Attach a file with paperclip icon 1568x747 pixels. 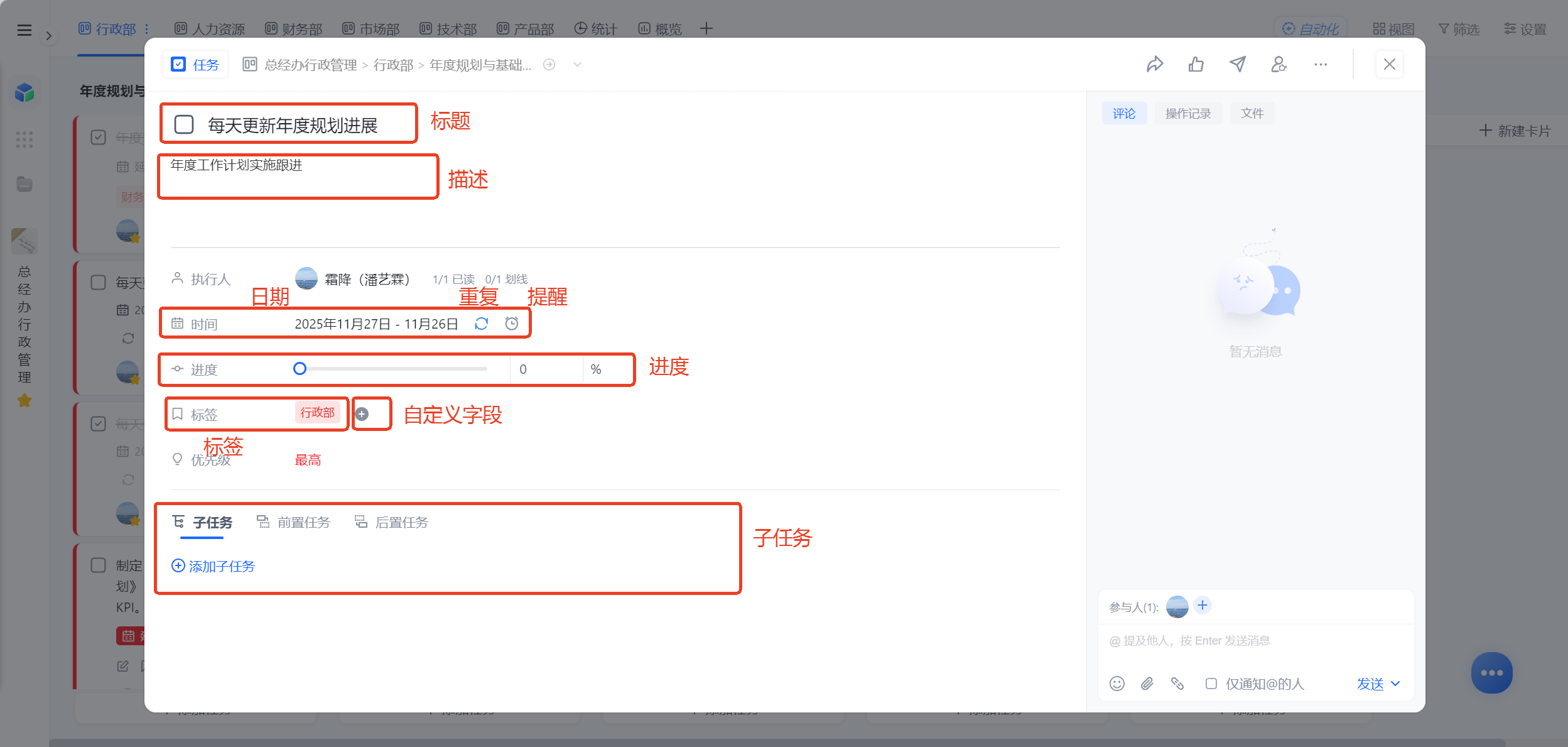1147,684
